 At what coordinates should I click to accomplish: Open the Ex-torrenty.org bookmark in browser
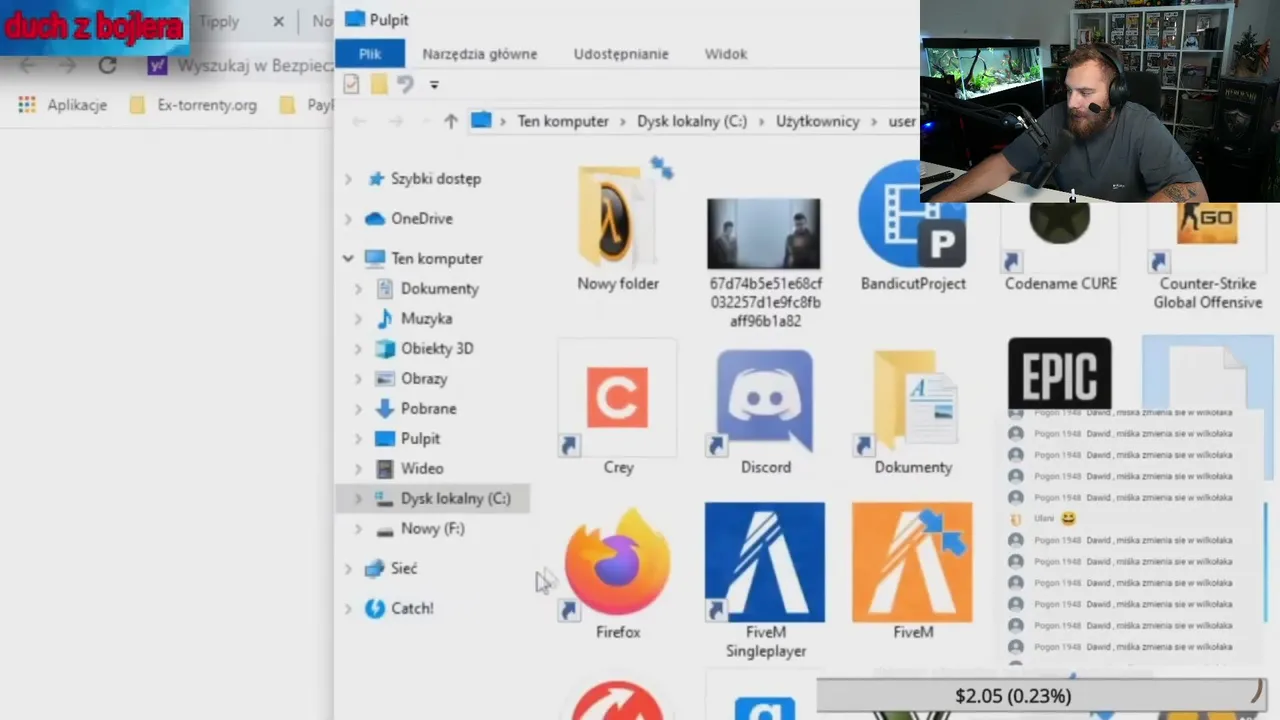click(193, 105)
